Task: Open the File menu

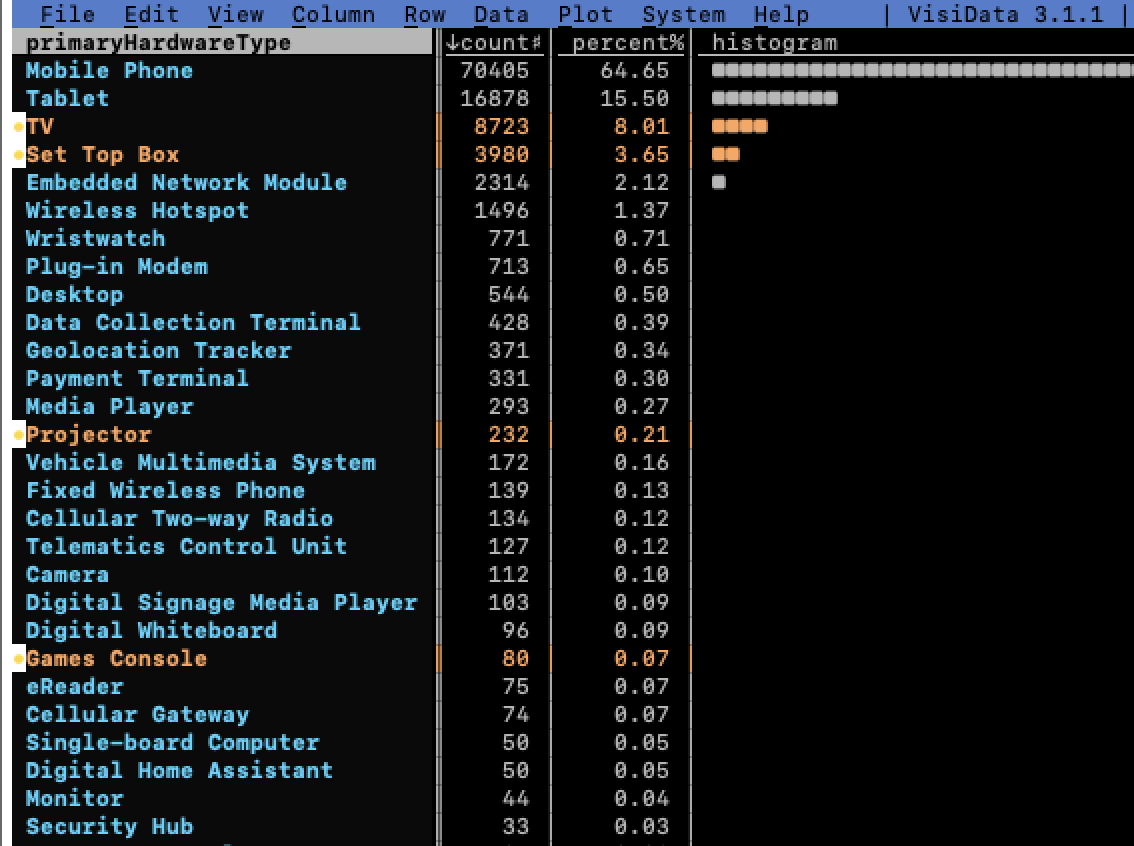Action: tap(69, 14)
